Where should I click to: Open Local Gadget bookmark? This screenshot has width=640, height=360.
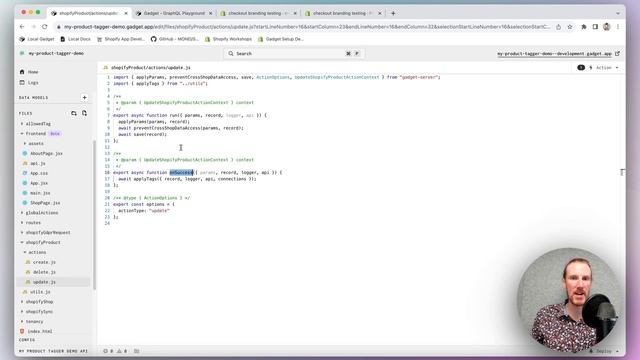pos(37,39)
